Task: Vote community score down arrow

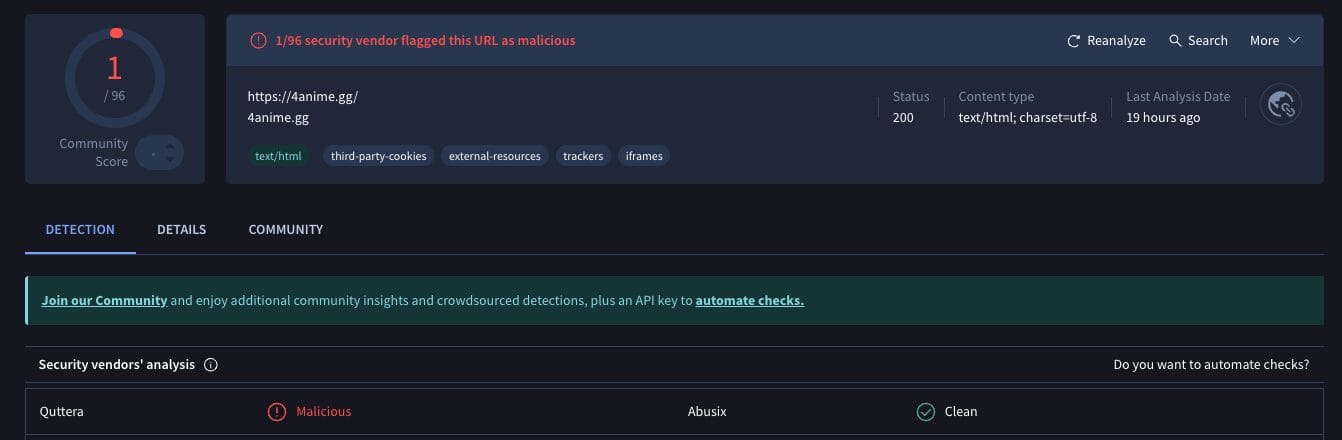Action: pos(170,159)
